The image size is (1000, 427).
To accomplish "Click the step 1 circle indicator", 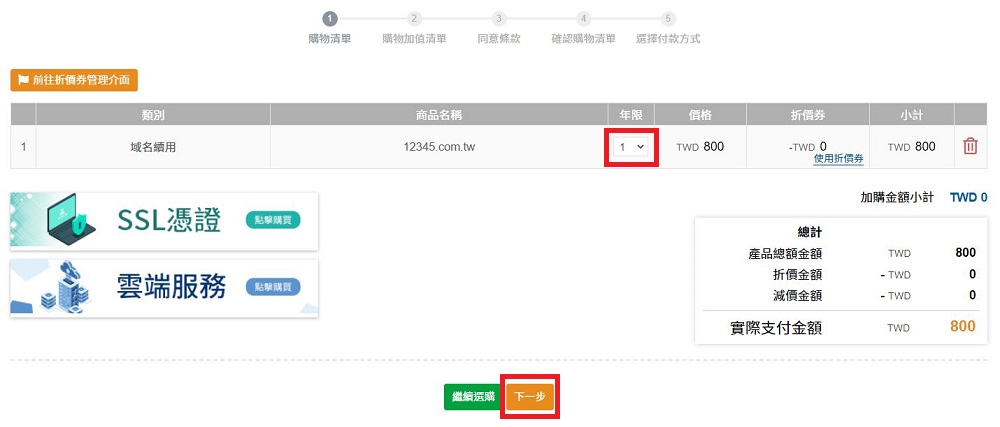I will [x=331, y=18].
